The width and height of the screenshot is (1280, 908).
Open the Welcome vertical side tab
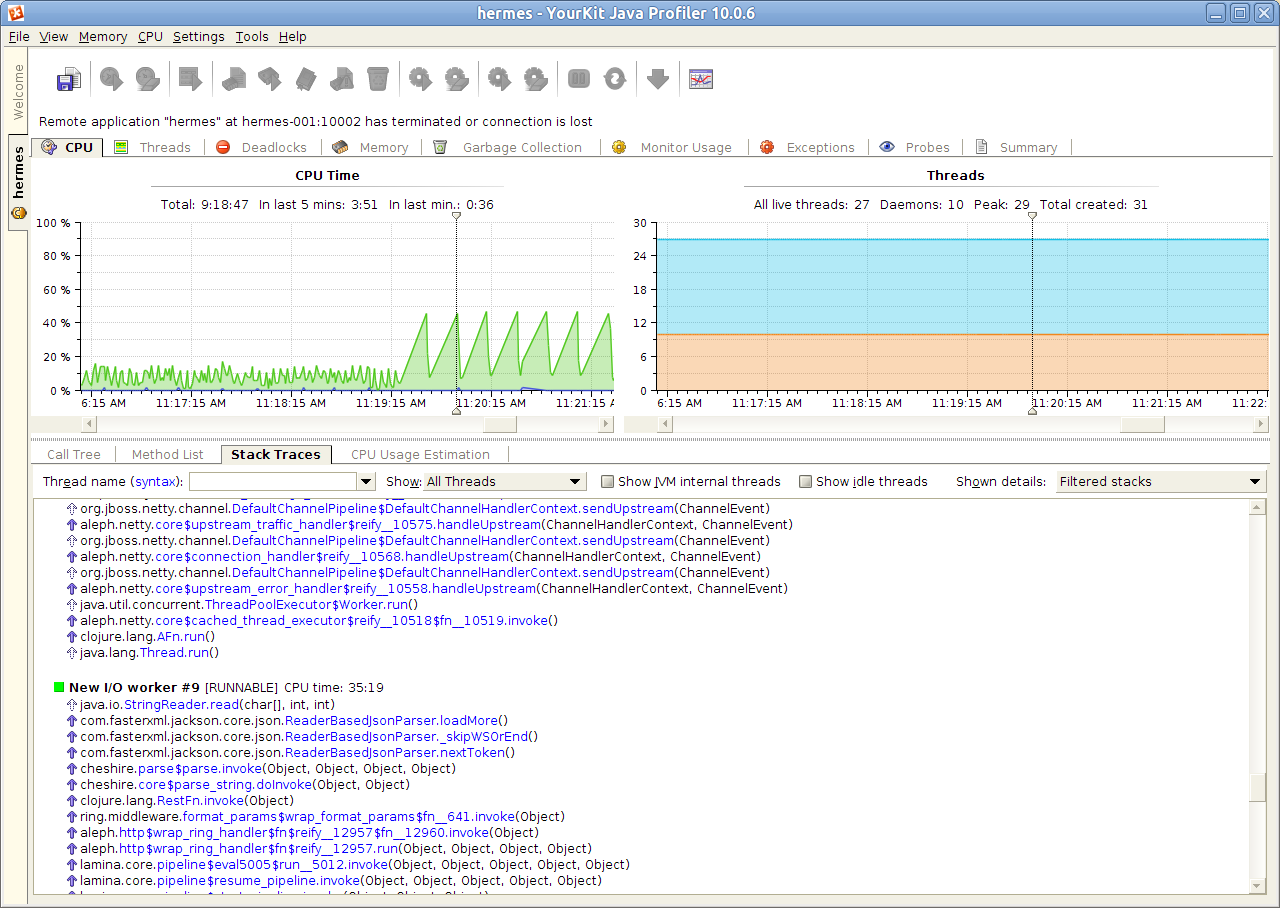[x=18, y=92]
